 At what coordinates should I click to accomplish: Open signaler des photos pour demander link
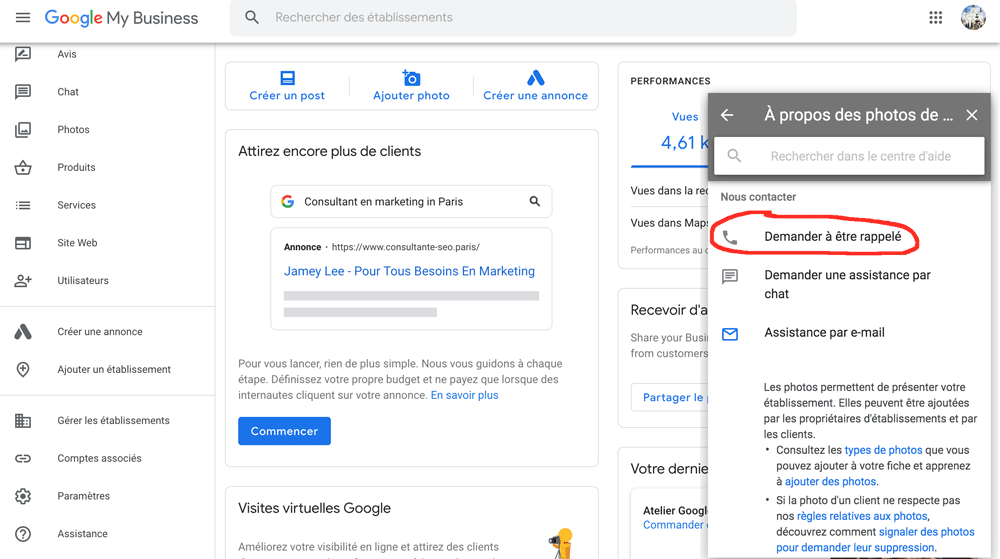876,539
